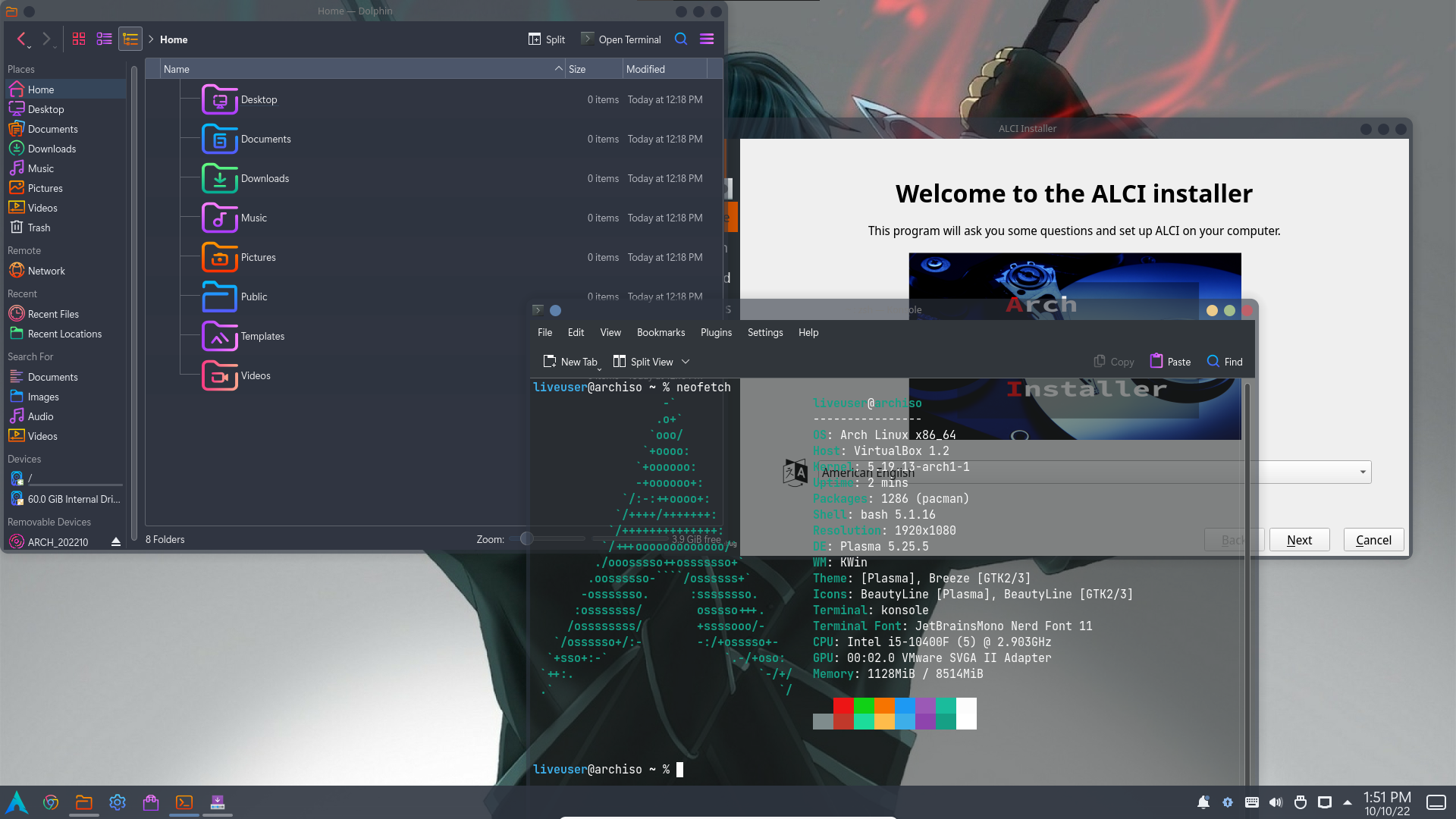Open Music in Places sidebar
Screen dimensions: 1456x819
(66, 168)
